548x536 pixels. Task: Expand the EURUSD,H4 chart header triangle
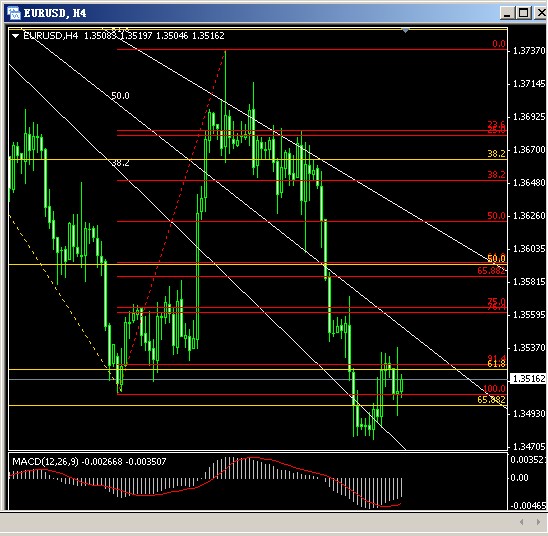click(15, 36)
